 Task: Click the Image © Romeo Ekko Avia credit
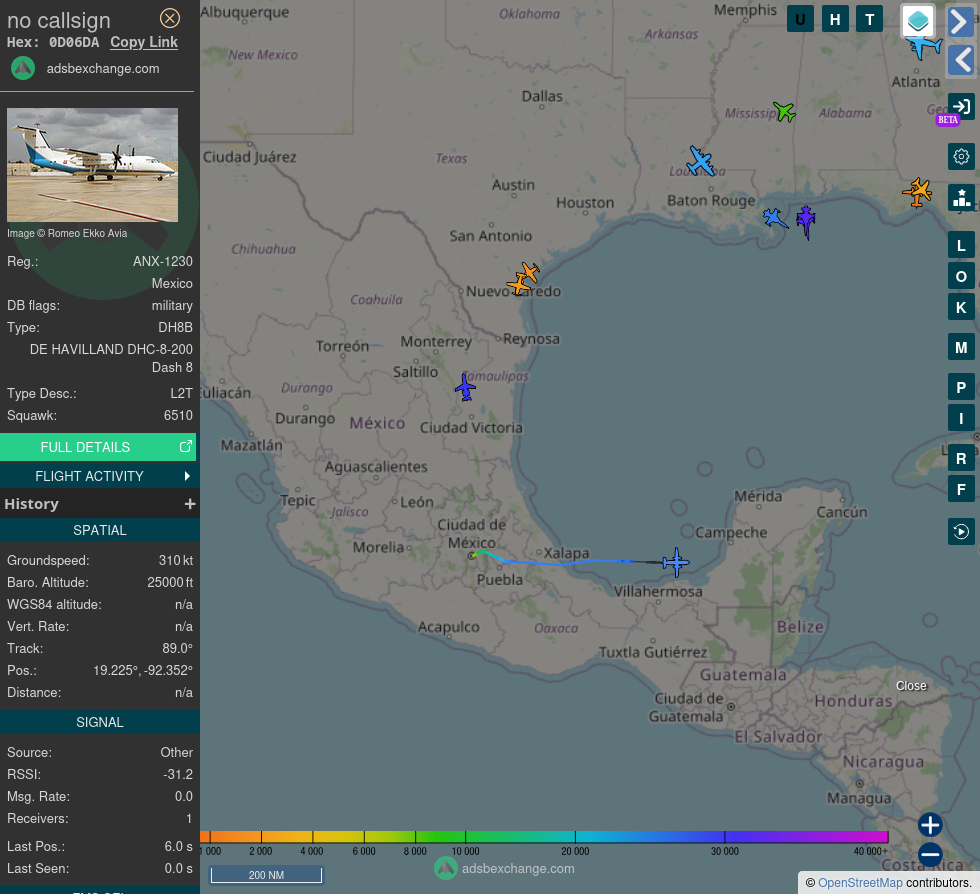[x=67, y=233]
